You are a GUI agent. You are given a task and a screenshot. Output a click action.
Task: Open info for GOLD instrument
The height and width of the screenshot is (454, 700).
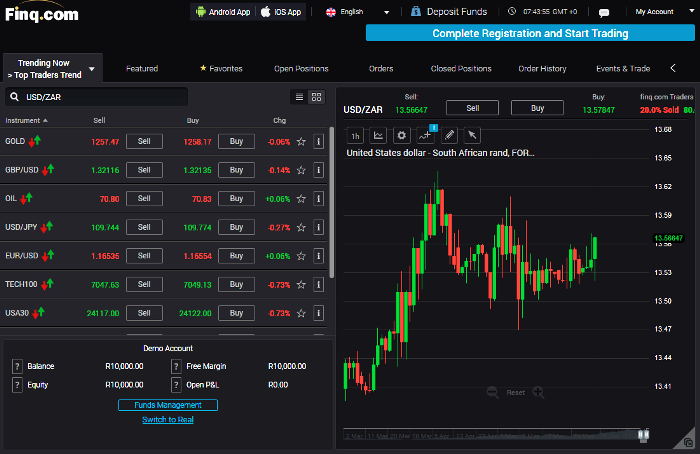coord(318,142)
